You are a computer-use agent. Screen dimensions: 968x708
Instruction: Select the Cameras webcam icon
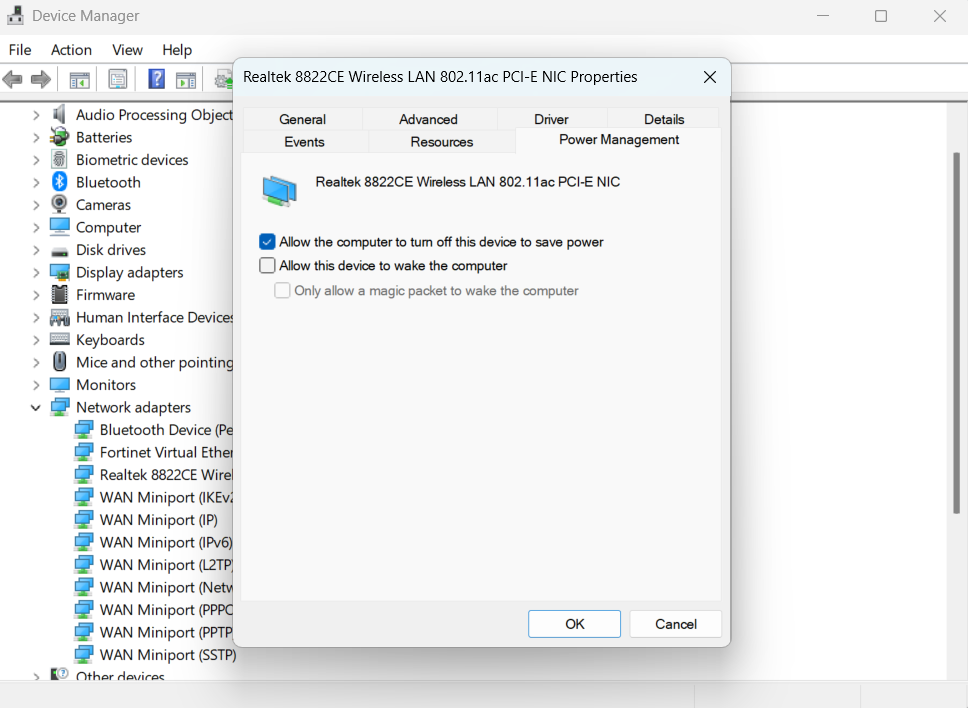coord(59,204)
